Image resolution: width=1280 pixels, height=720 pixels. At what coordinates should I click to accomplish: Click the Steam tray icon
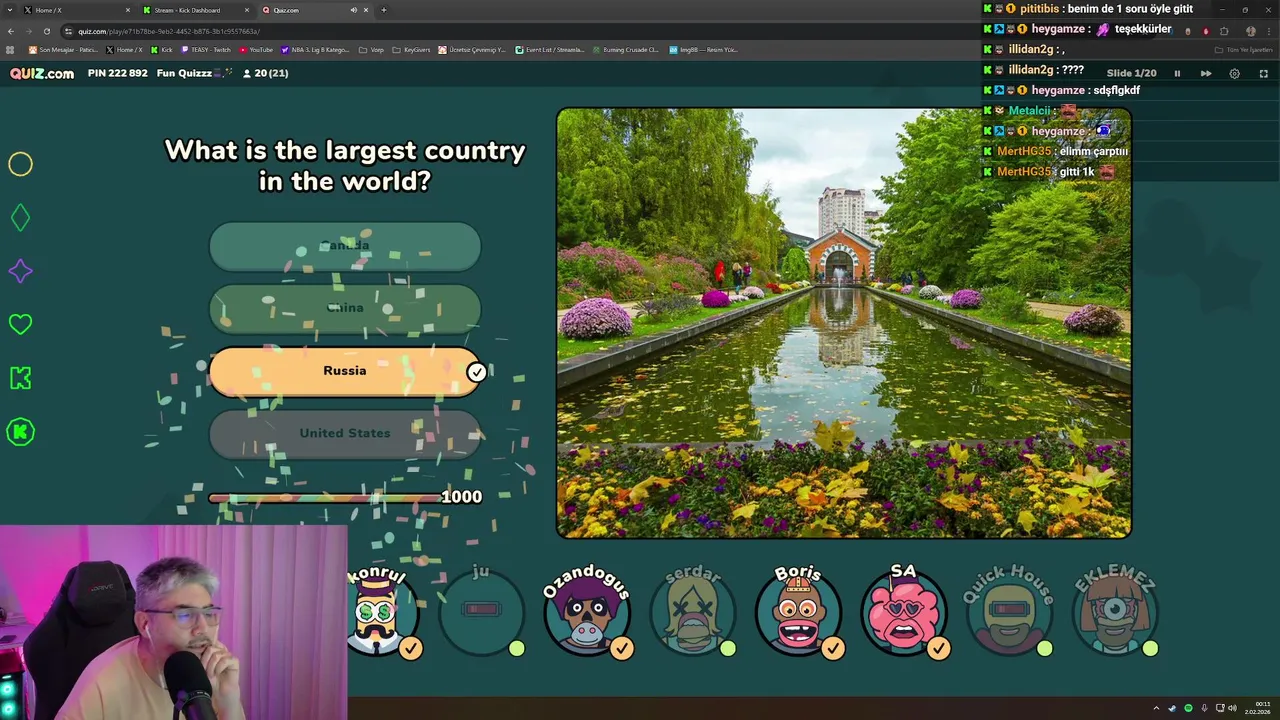pos(1173,708)
